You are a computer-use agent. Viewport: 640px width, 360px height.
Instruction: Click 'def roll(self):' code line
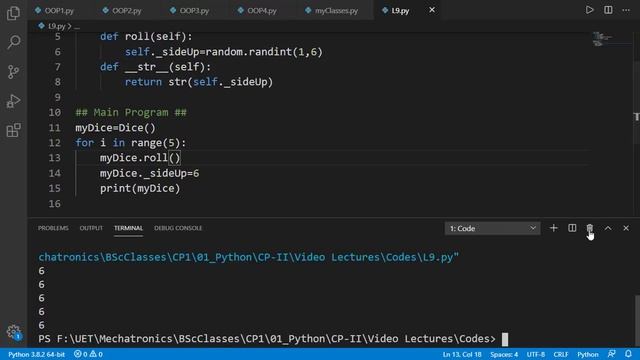point(146,37)
